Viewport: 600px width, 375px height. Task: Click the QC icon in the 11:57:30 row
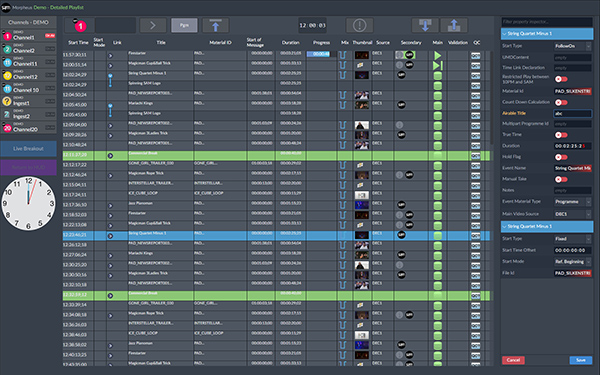tap(476, 55)
